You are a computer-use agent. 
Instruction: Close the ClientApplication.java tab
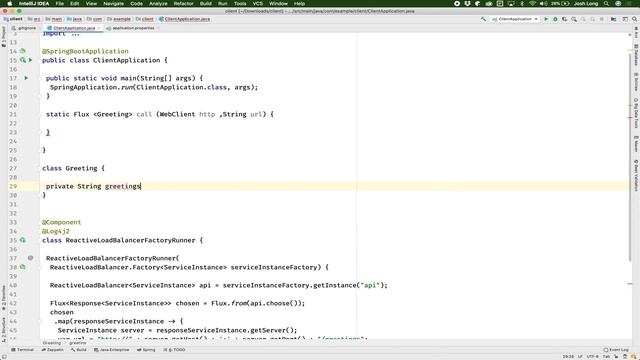(99, 28)
